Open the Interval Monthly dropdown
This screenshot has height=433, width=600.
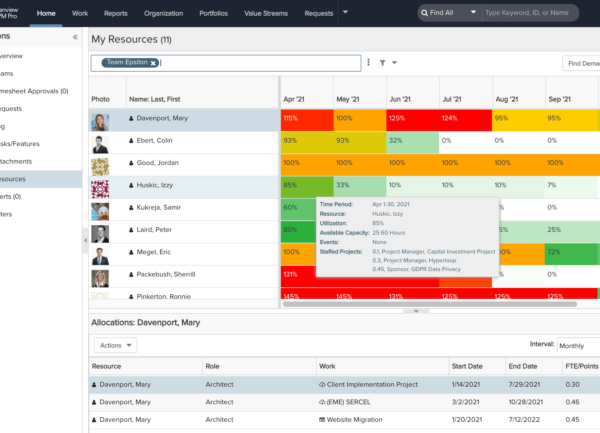tap(578, 344)
